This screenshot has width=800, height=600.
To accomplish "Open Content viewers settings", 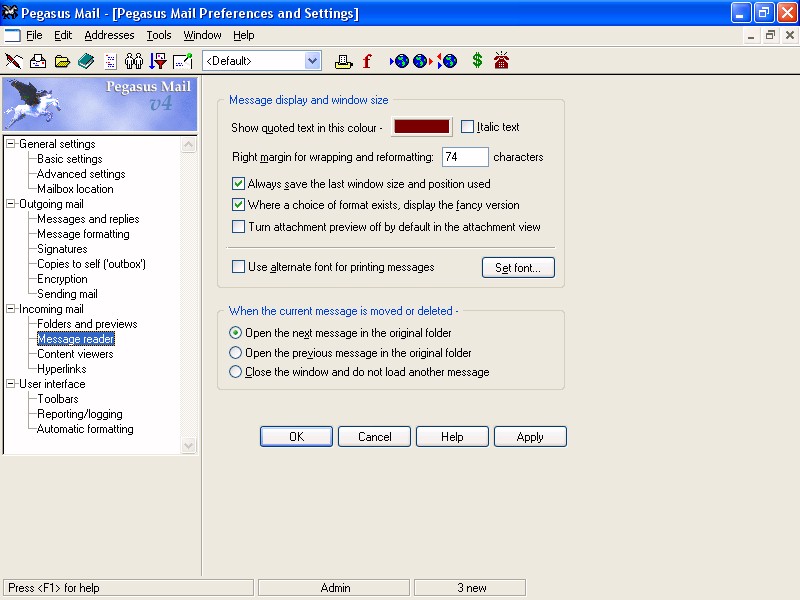I will point(76,354).
